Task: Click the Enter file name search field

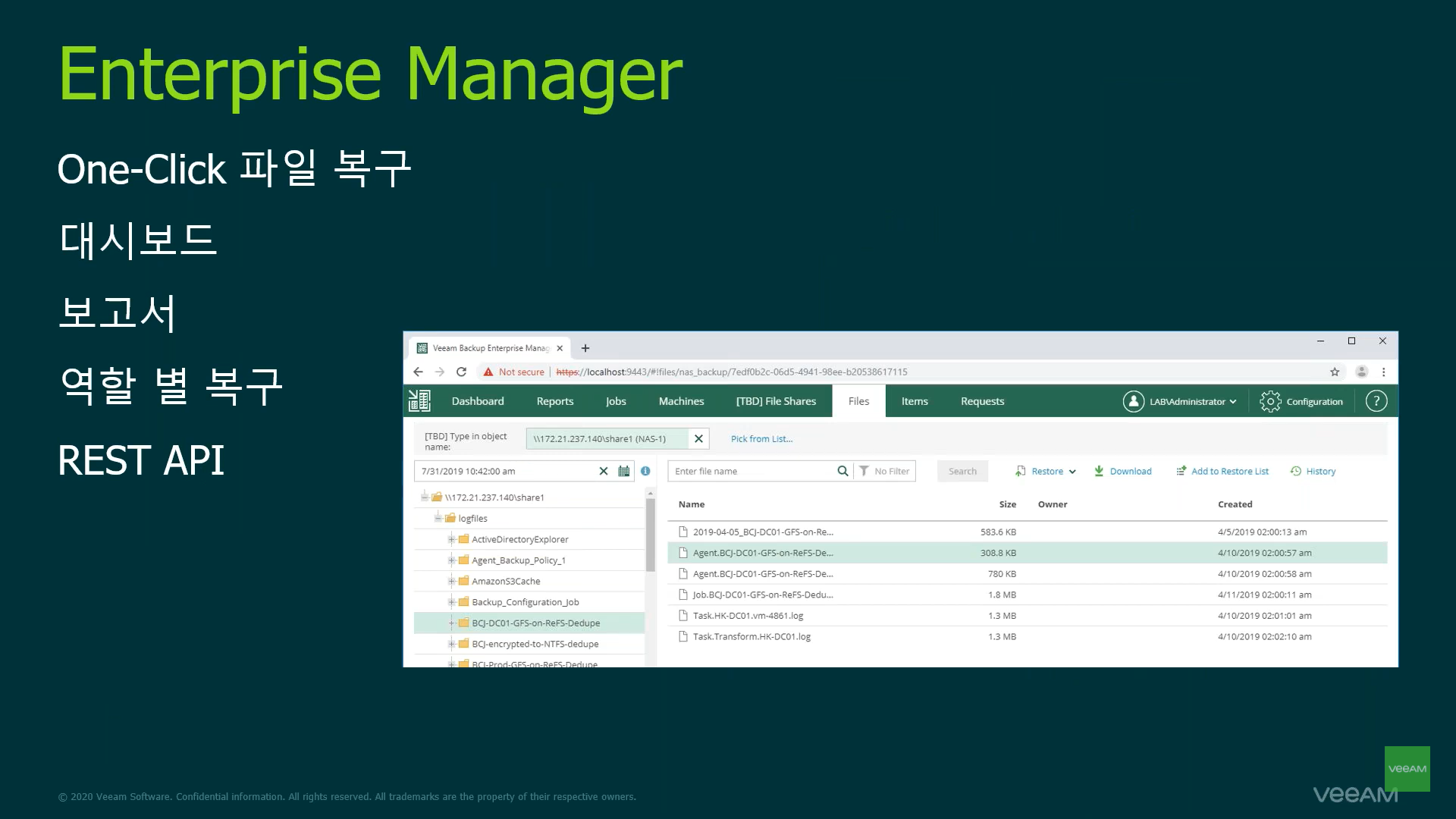Action: coord(753,471)
